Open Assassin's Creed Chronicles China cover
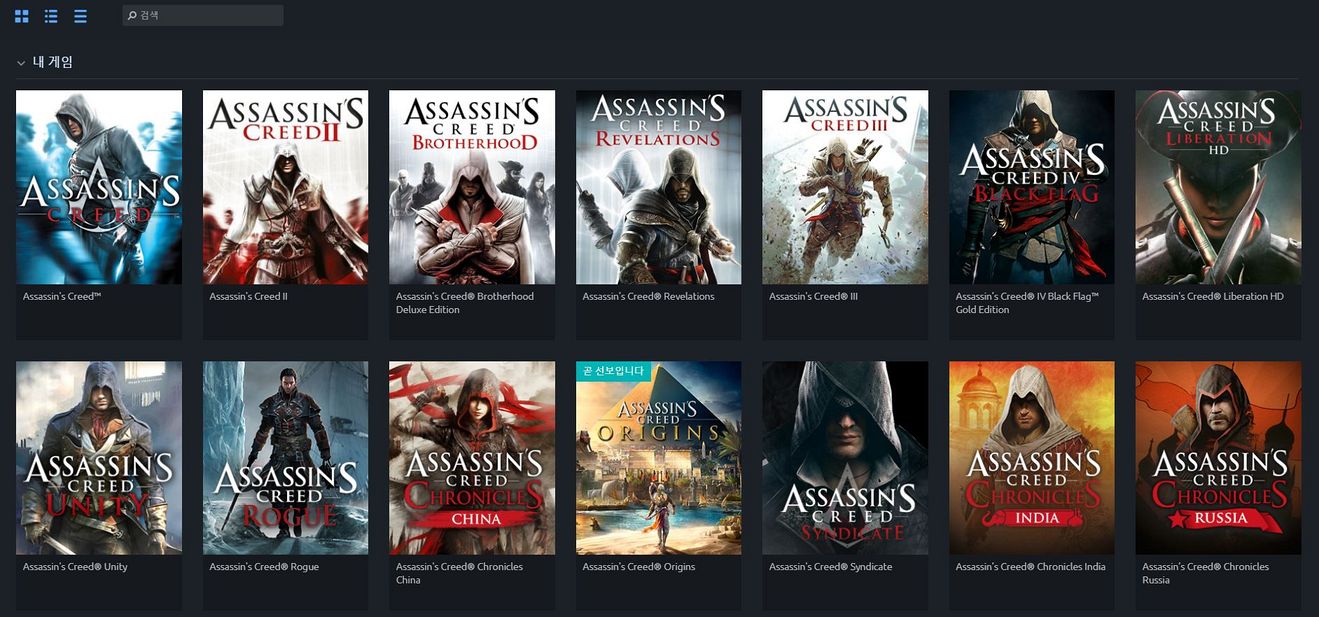 (x=472, y=458)
